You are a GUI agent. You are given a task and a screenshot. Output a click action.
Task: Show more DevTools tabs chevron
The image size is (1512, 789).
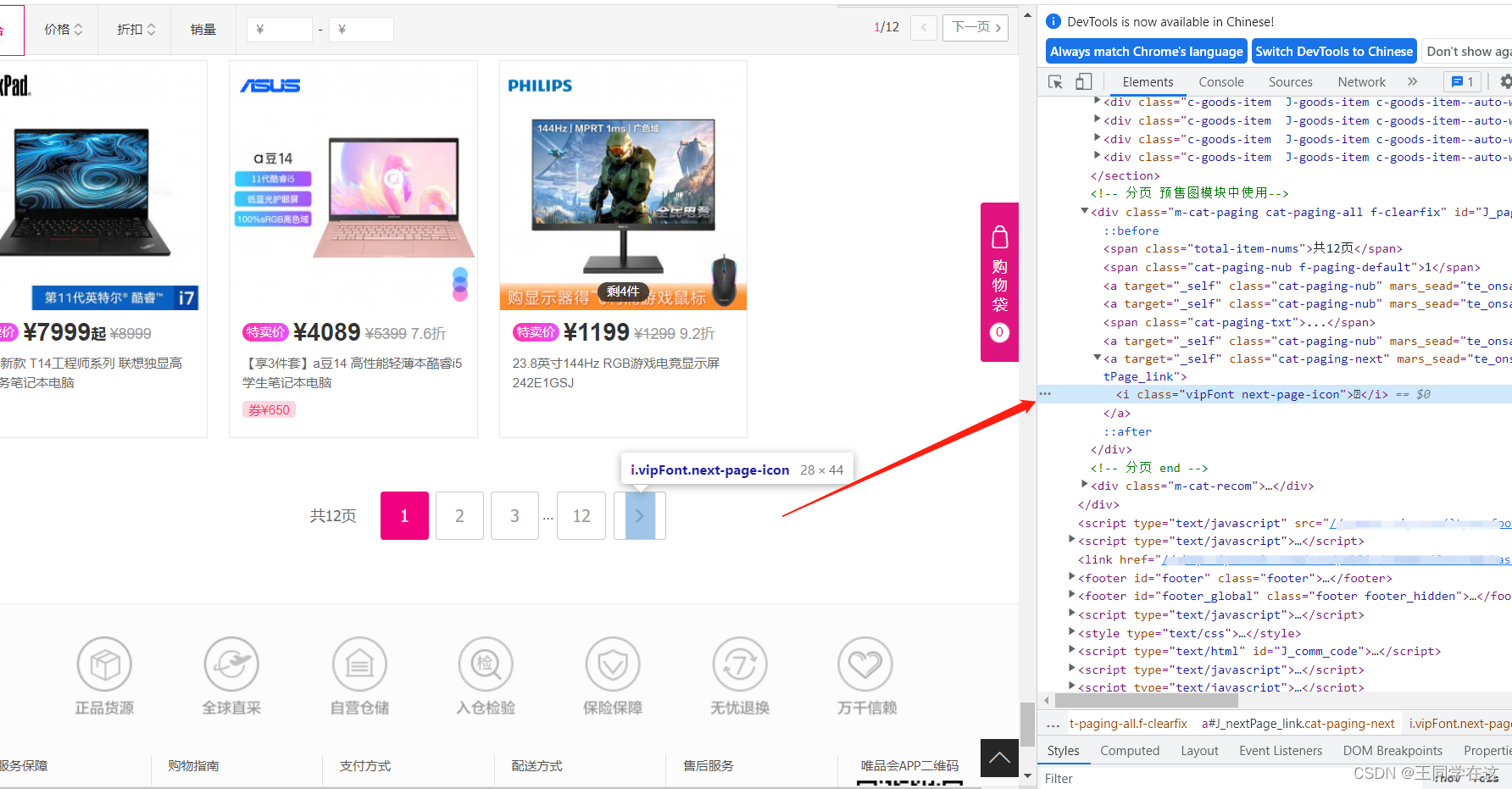coord(1412,82)
